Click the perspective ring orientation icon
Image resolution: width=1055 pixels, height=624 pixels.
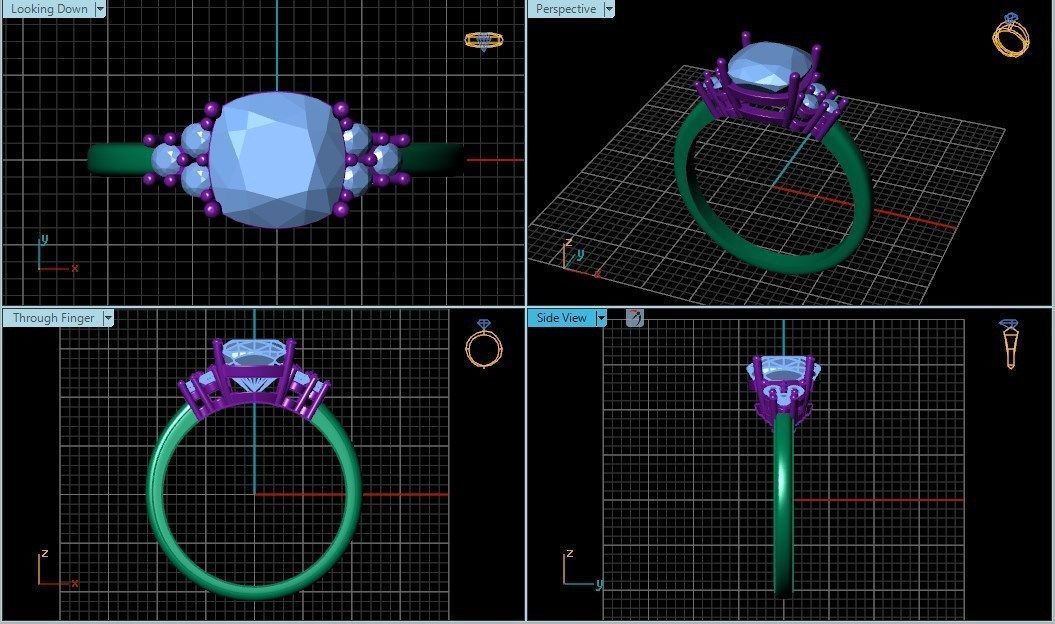pyautogui.click(x=1011, y=35)
